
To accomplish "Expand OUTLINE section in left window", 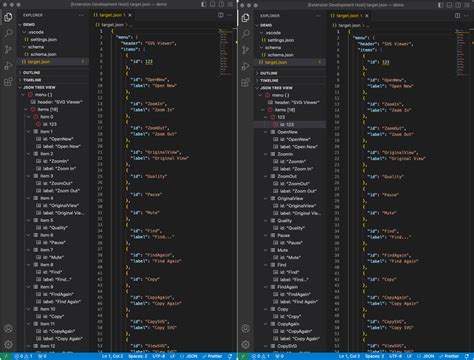I will [53, 72].
